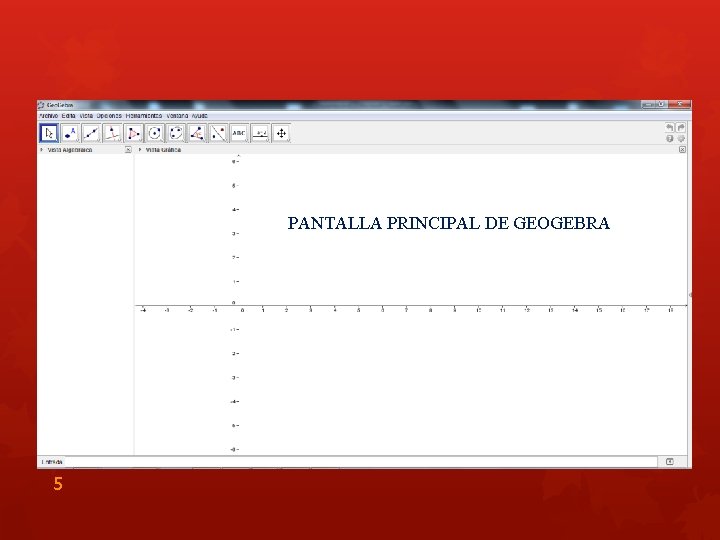Open the settings gear icon
The width and height of the screenshot is (720, 540).
pyautogui.click(x=681, y=138)
